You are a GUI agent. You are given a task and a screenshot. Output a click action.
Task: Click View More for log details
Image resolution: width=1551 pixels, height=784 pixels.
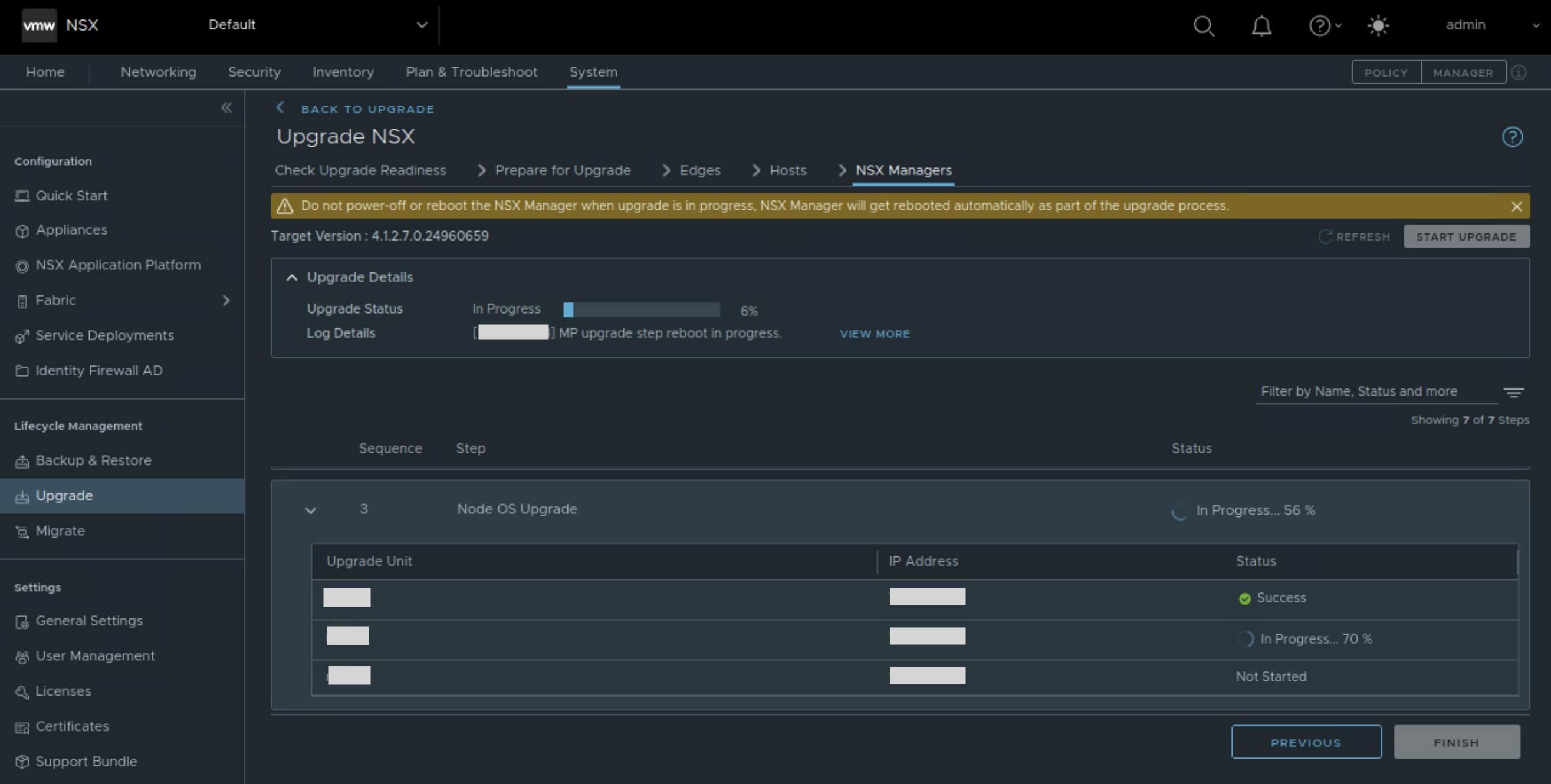click(x=875, y=334)
